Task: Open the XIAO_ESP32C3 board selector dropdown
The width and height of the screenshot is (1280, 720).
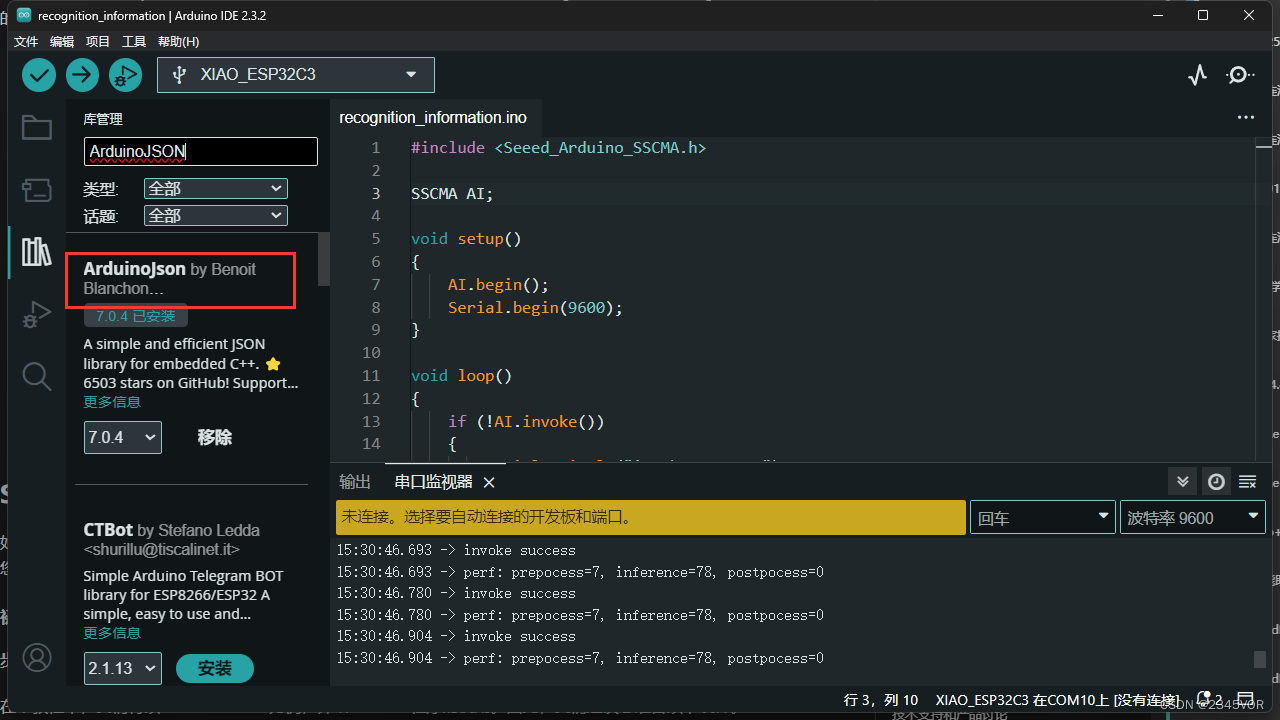Action: click(296, 75)
